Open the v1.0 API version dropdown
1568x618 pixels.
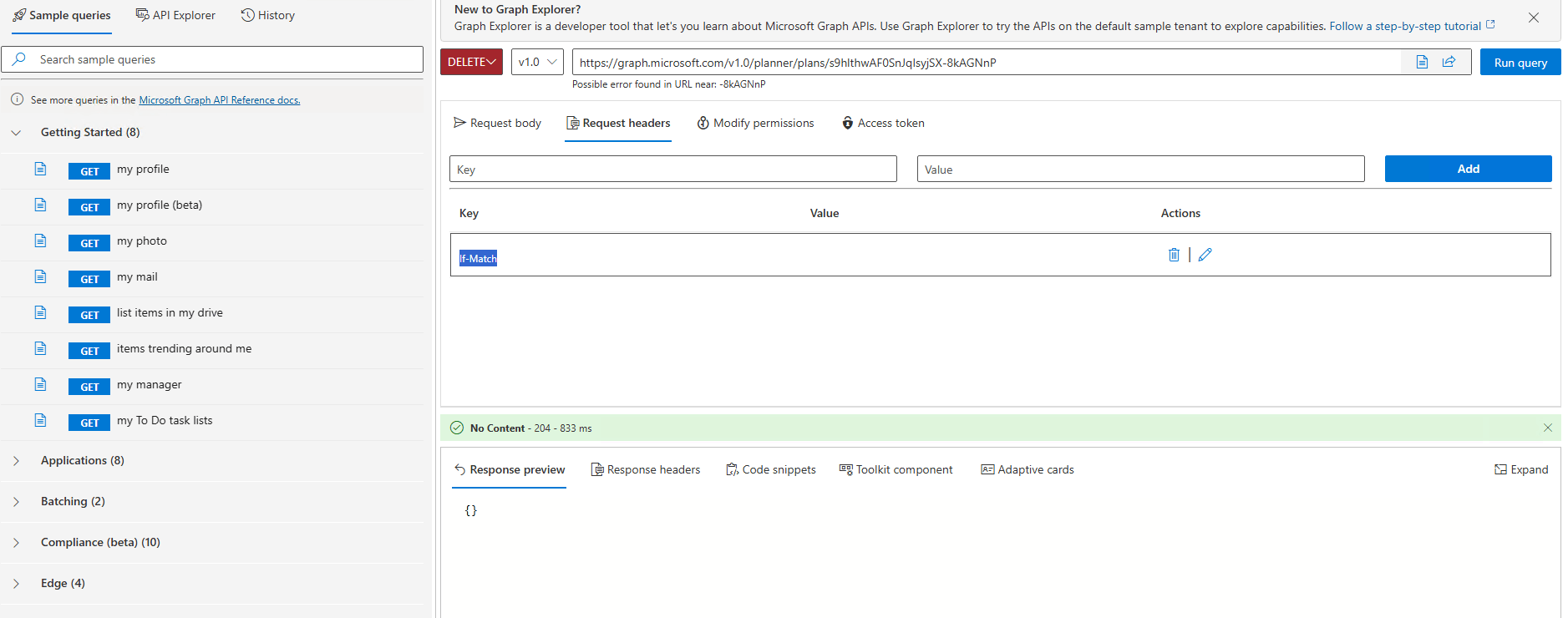[537, 62]
